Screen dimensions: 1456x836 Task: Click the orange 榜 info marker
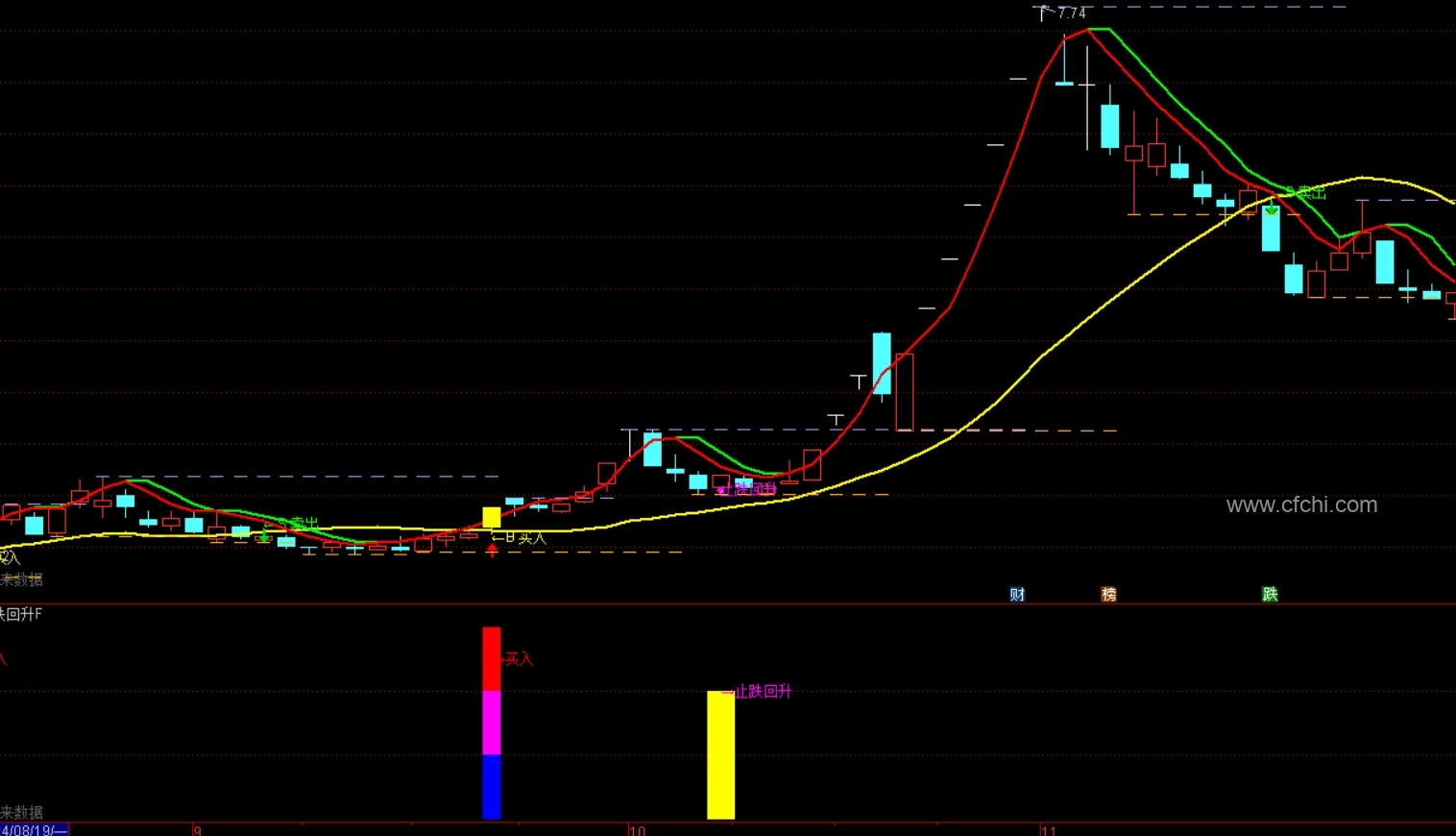coord(1108,595)
